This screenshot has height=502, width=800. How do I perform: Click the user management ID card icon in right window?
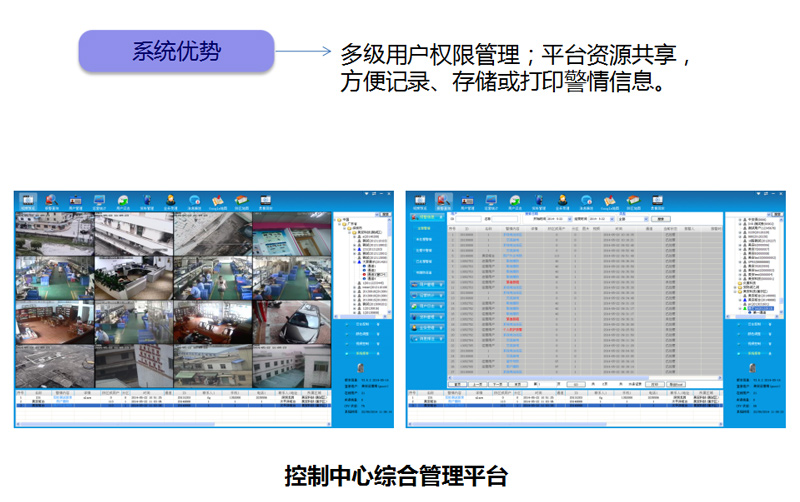[467, 201]
